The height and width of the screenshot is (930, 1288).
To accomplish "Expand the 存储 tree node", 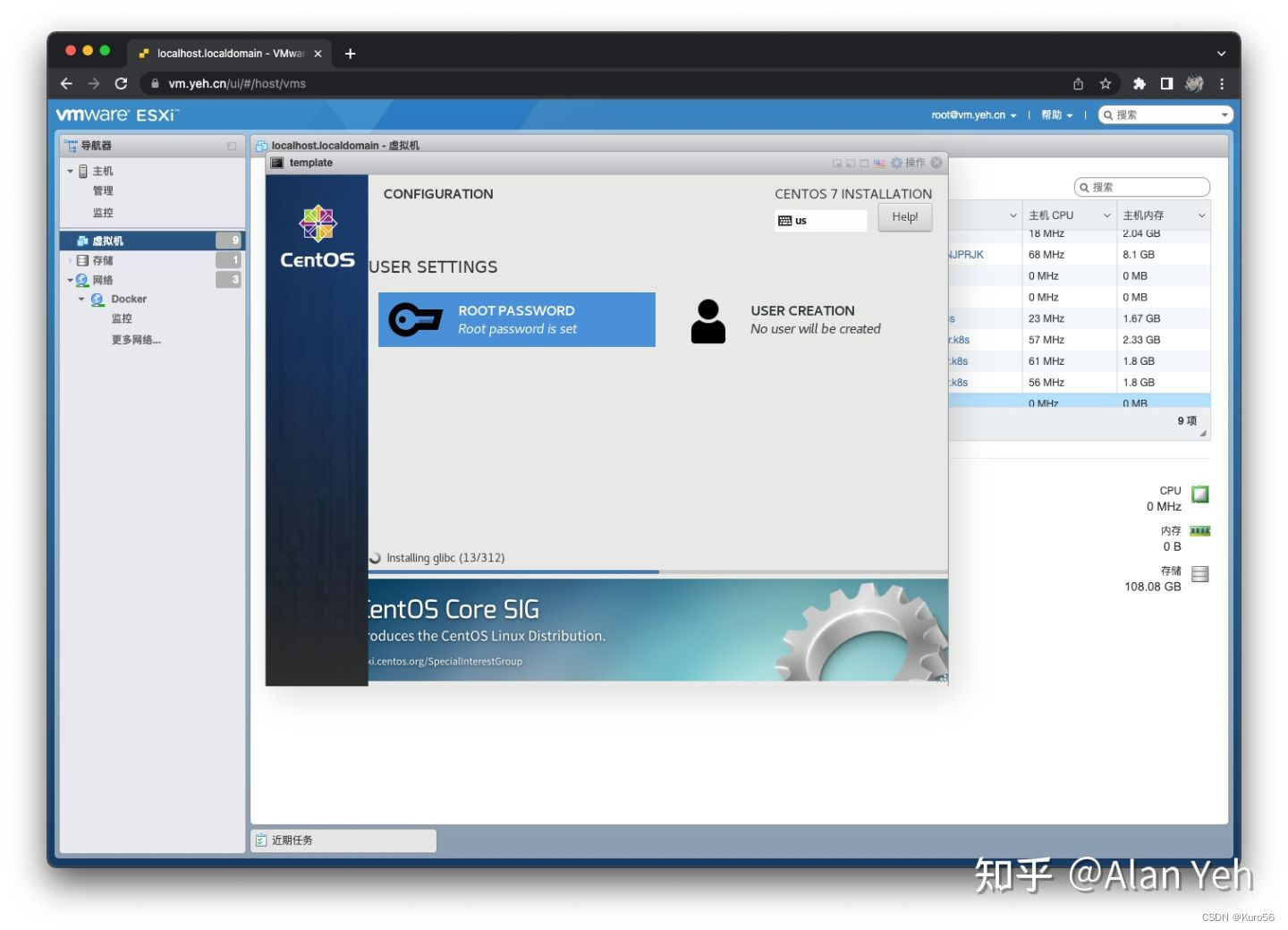I will point(70,260).
